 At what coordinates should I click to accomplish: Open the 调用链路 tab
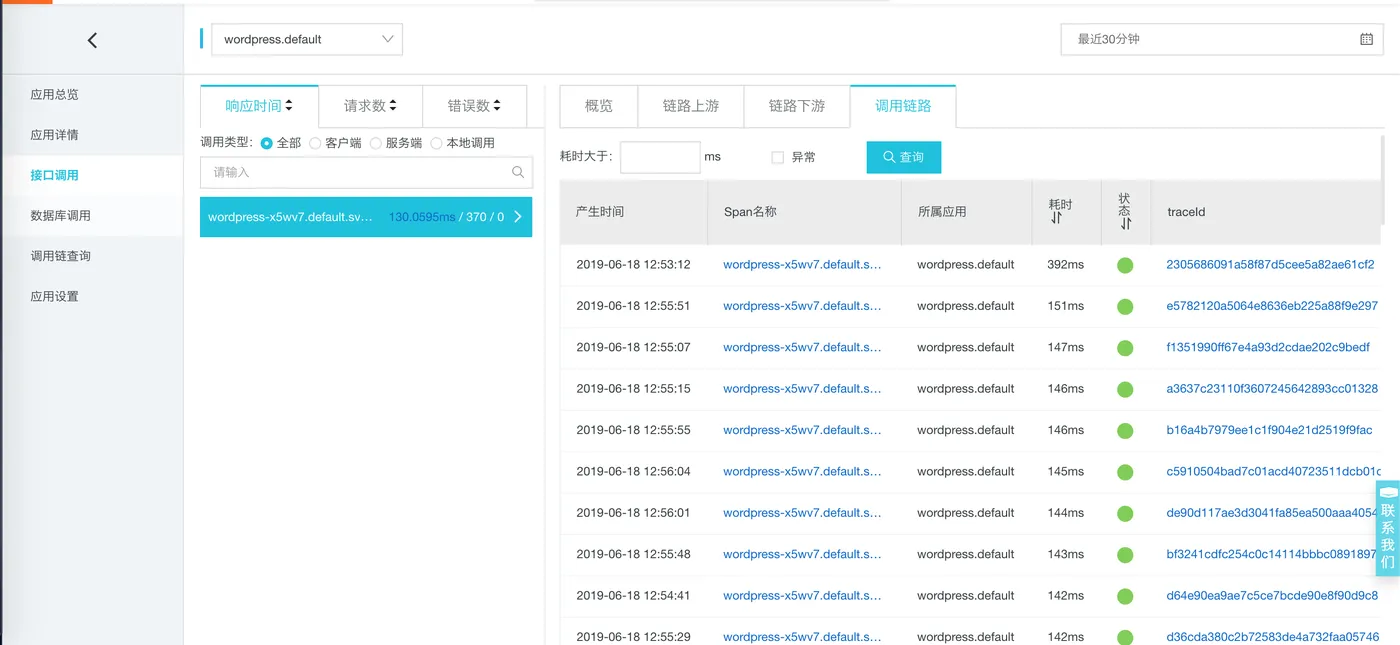point(903,106)
